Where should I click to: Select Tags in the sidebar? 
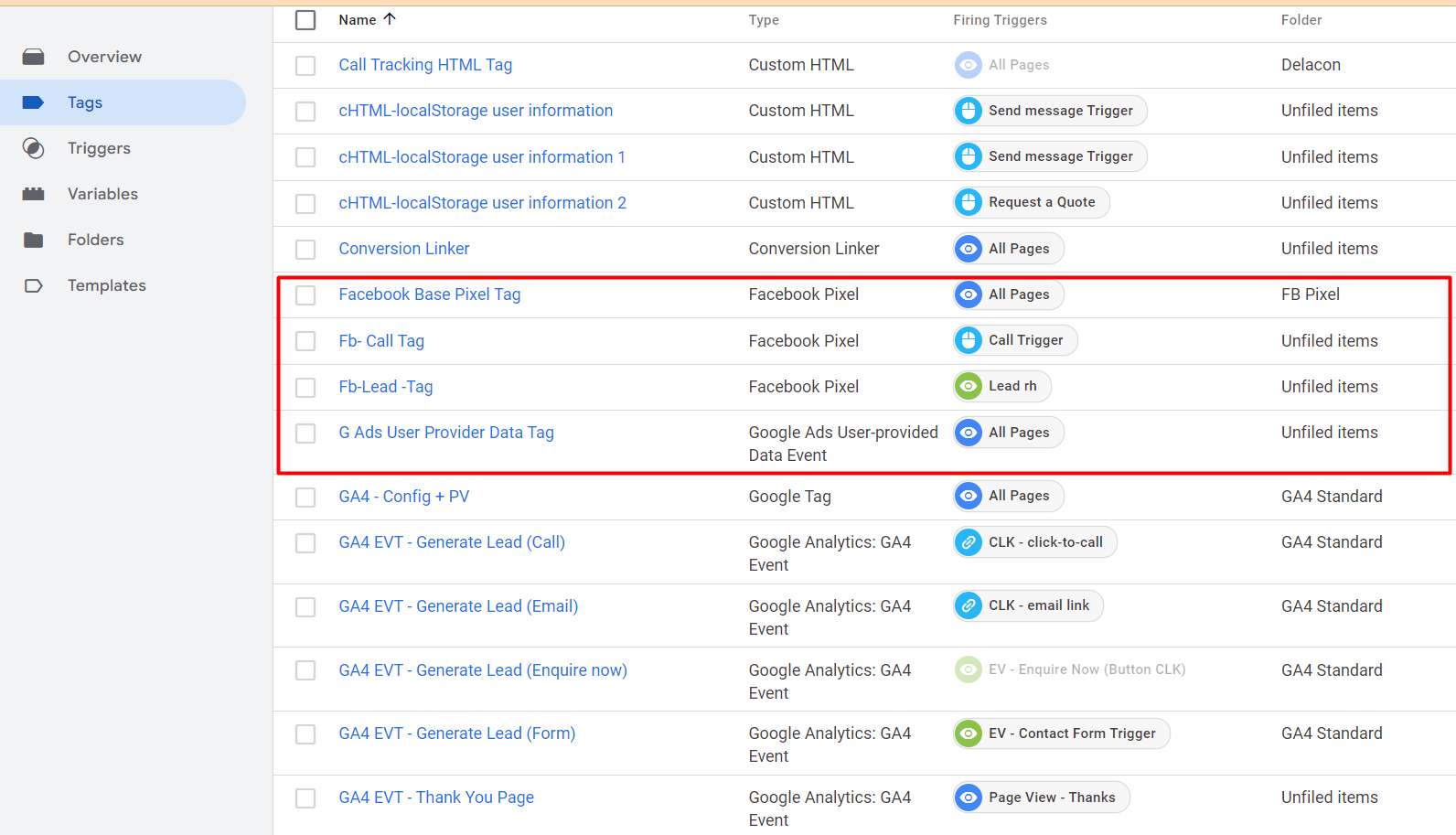(123, 102)
